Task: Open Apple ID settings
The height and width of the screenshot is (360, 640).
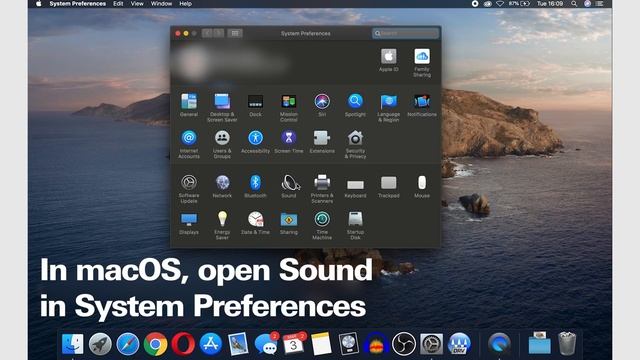Action: (x=389, y=60)
